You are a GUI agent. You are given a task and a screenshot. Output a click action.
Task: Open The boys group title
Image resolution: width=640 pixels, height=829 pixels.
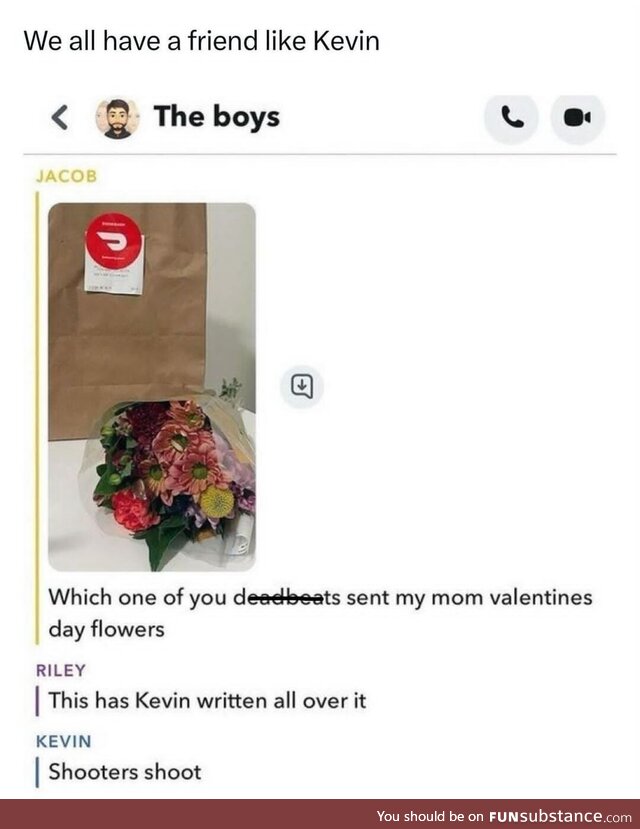(x=217, y=117)
